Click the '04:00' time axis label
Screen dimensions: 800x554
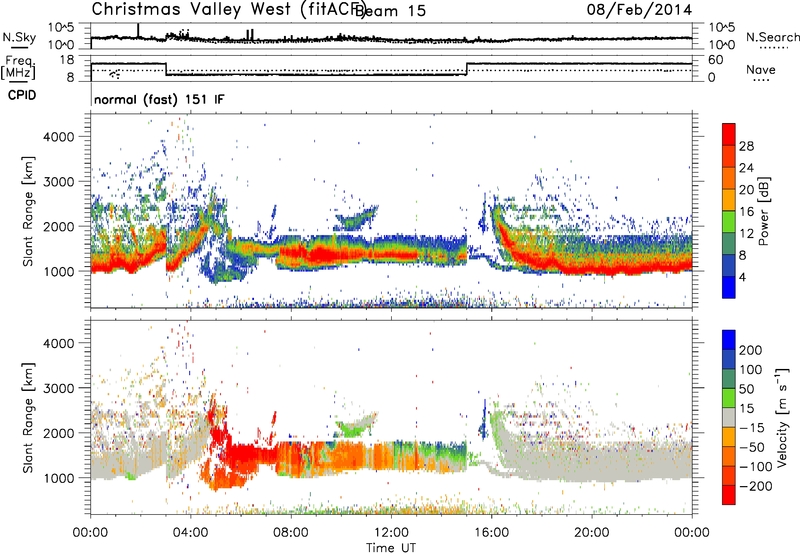click(x=191, y=533)
